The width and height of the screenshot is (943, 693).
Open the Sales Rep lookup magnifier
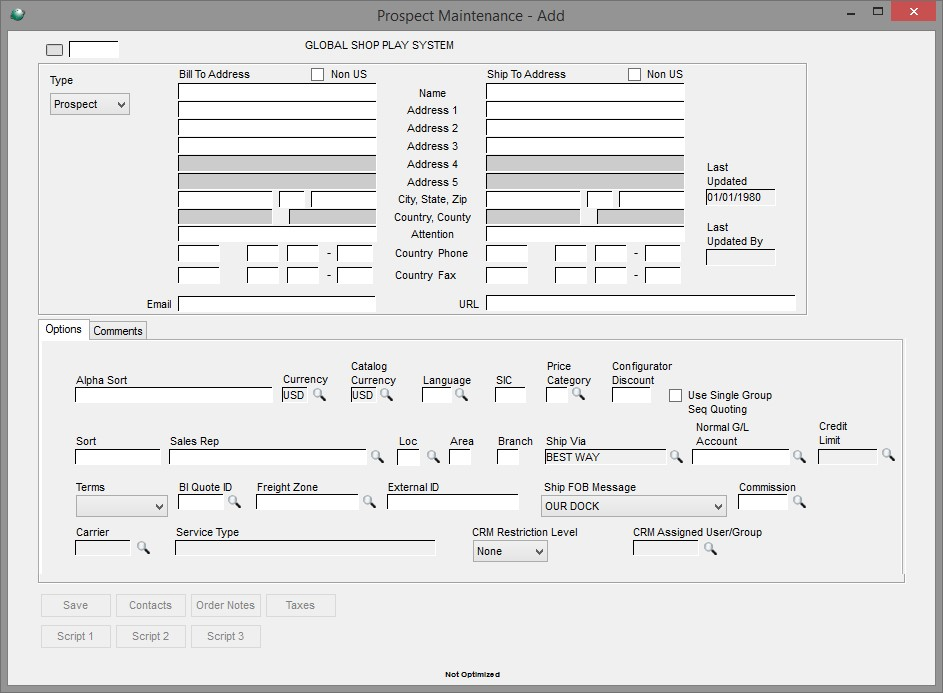377,457
